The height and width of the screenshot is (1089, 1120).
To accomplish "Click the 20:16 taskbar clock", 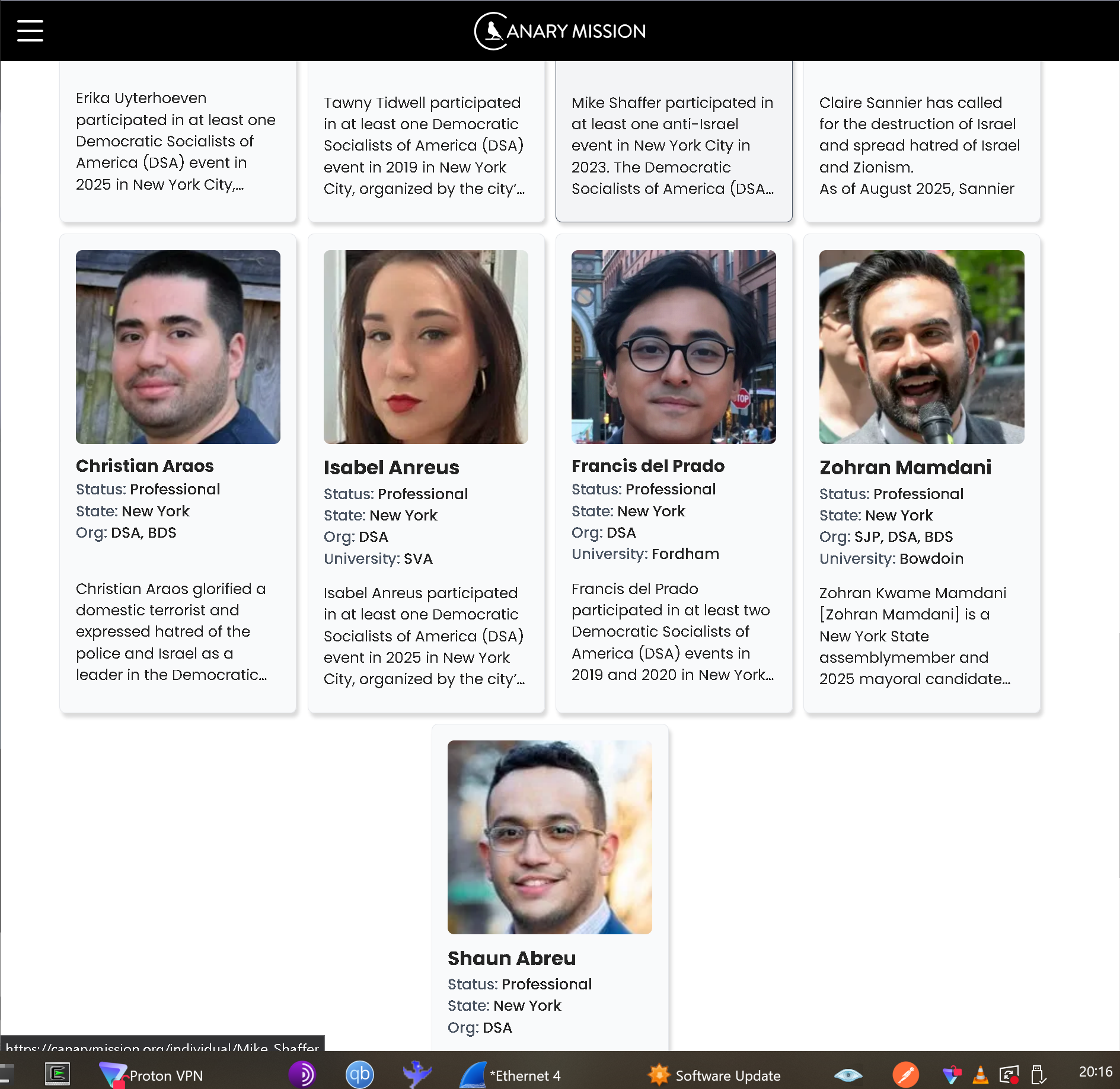I will [x=1095, y=1072].
